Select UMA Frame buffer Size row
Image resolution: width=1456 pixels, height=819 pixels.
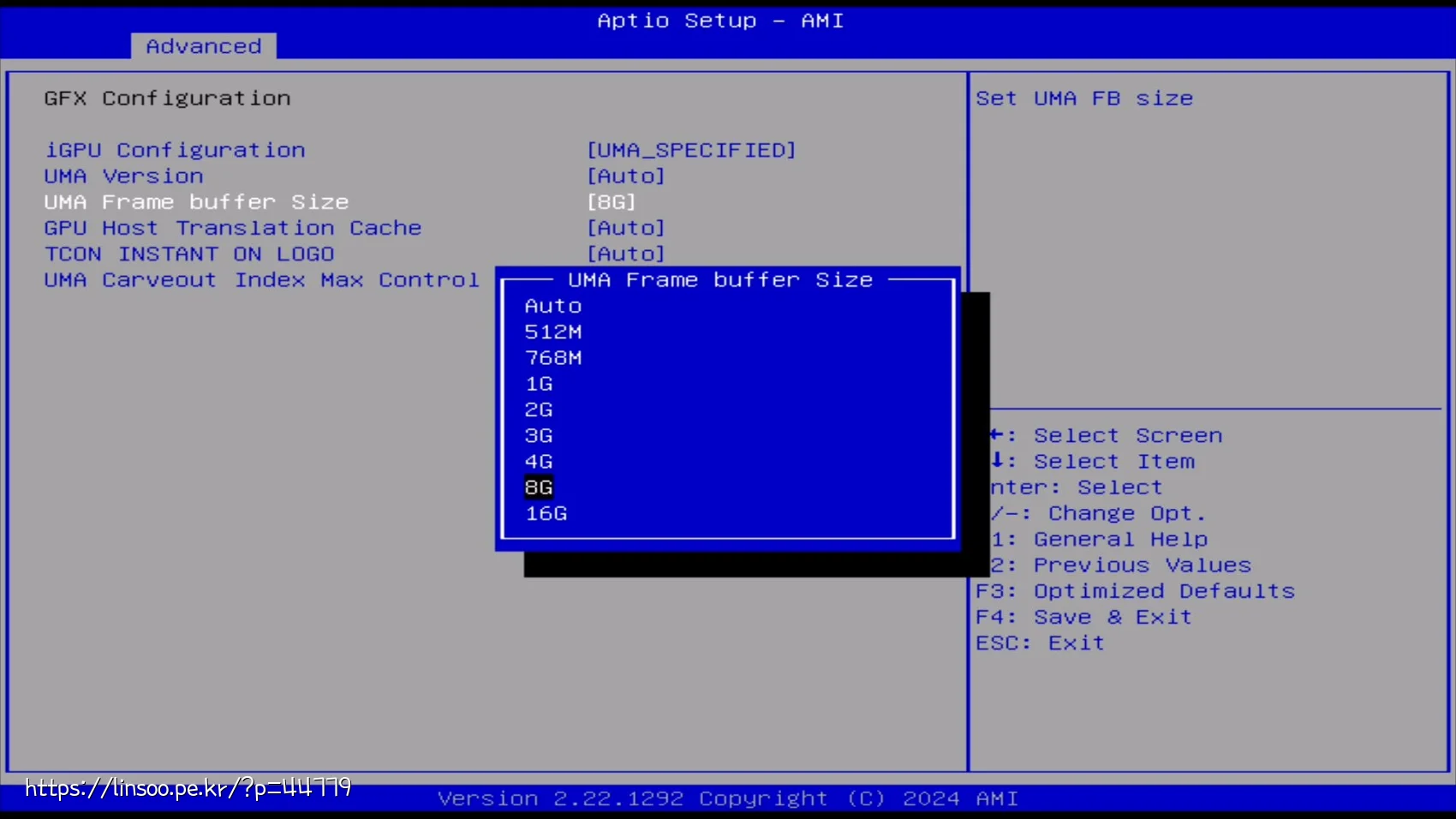pyautogui.click(x=197, y=202)
